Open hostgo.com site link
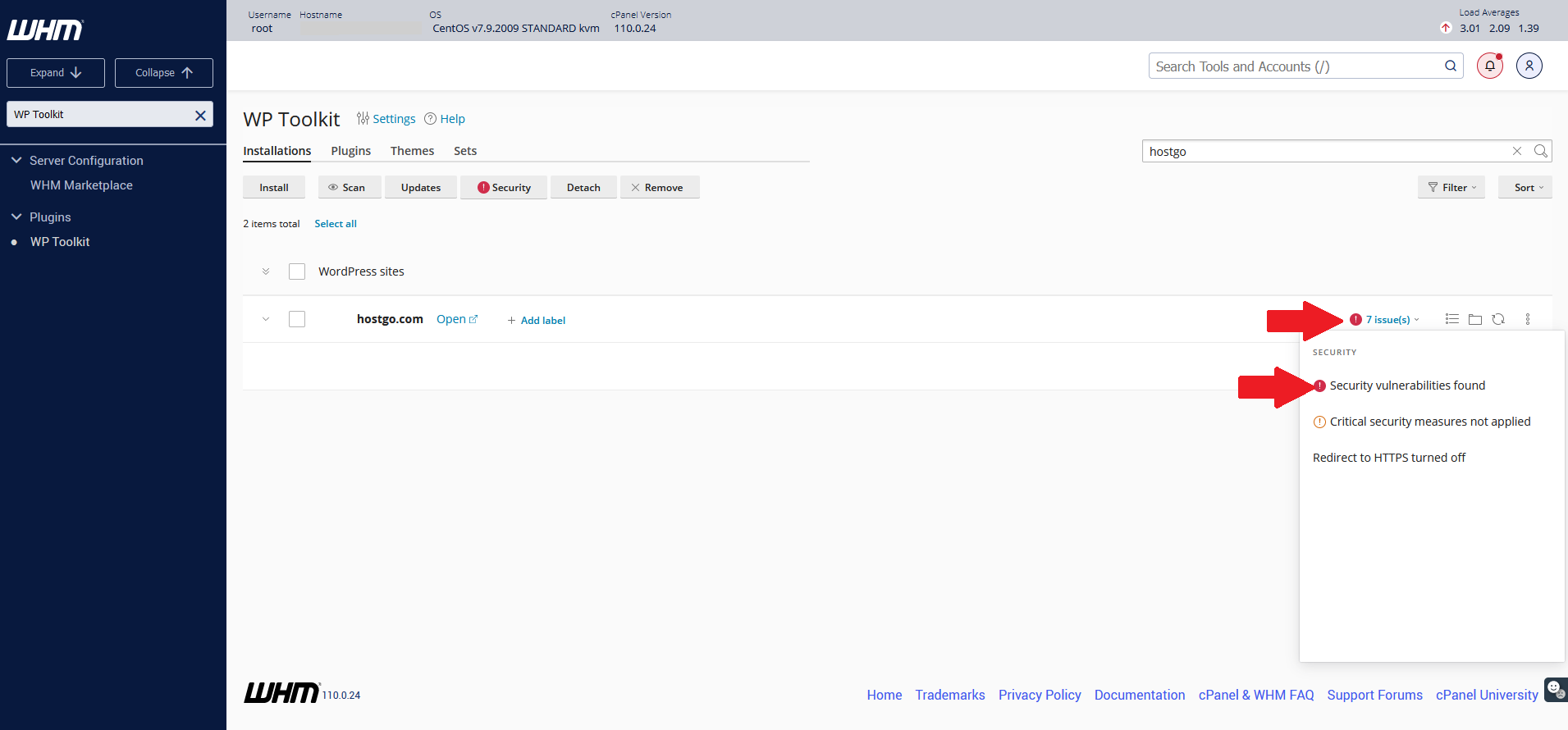 coord(457,319)
